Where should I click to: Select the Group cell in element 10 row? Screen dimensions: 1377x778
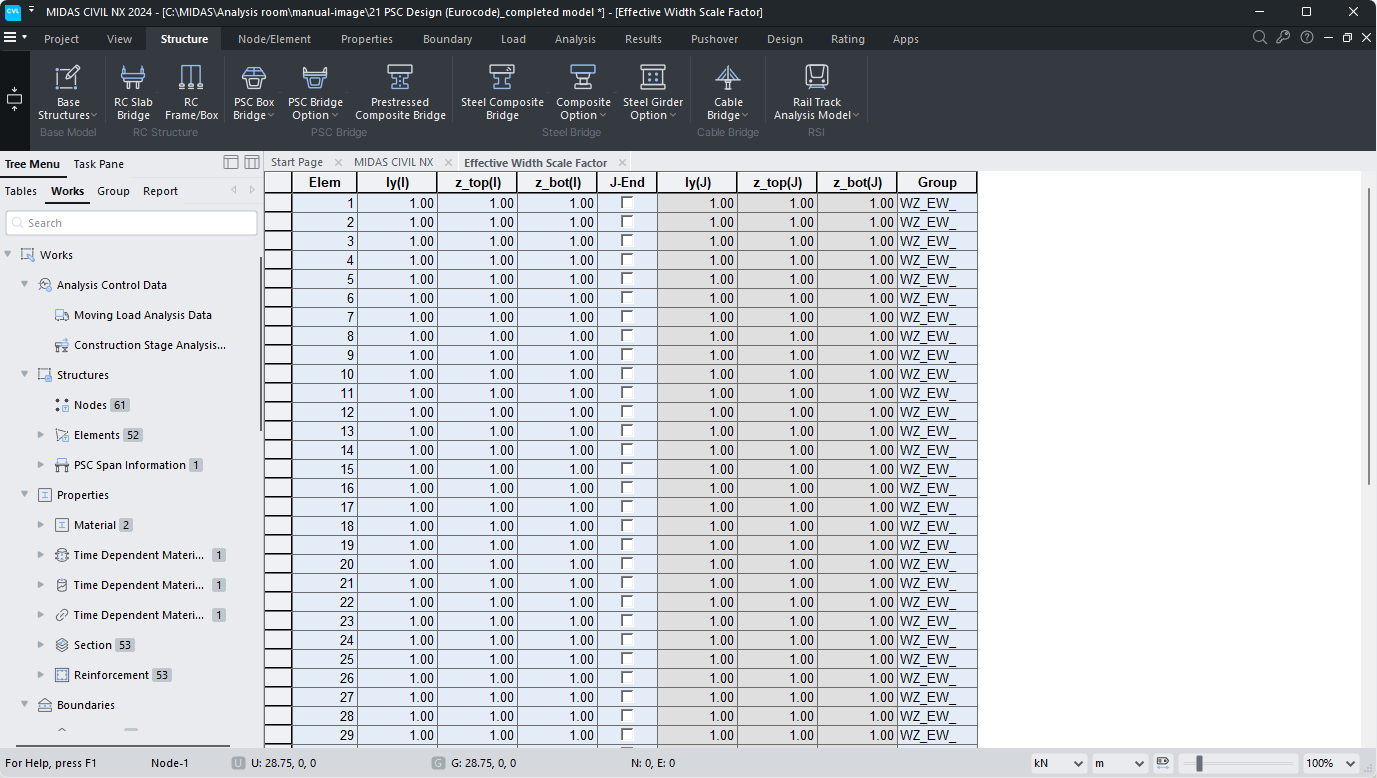pyautogui.click(x=937, y=374)
